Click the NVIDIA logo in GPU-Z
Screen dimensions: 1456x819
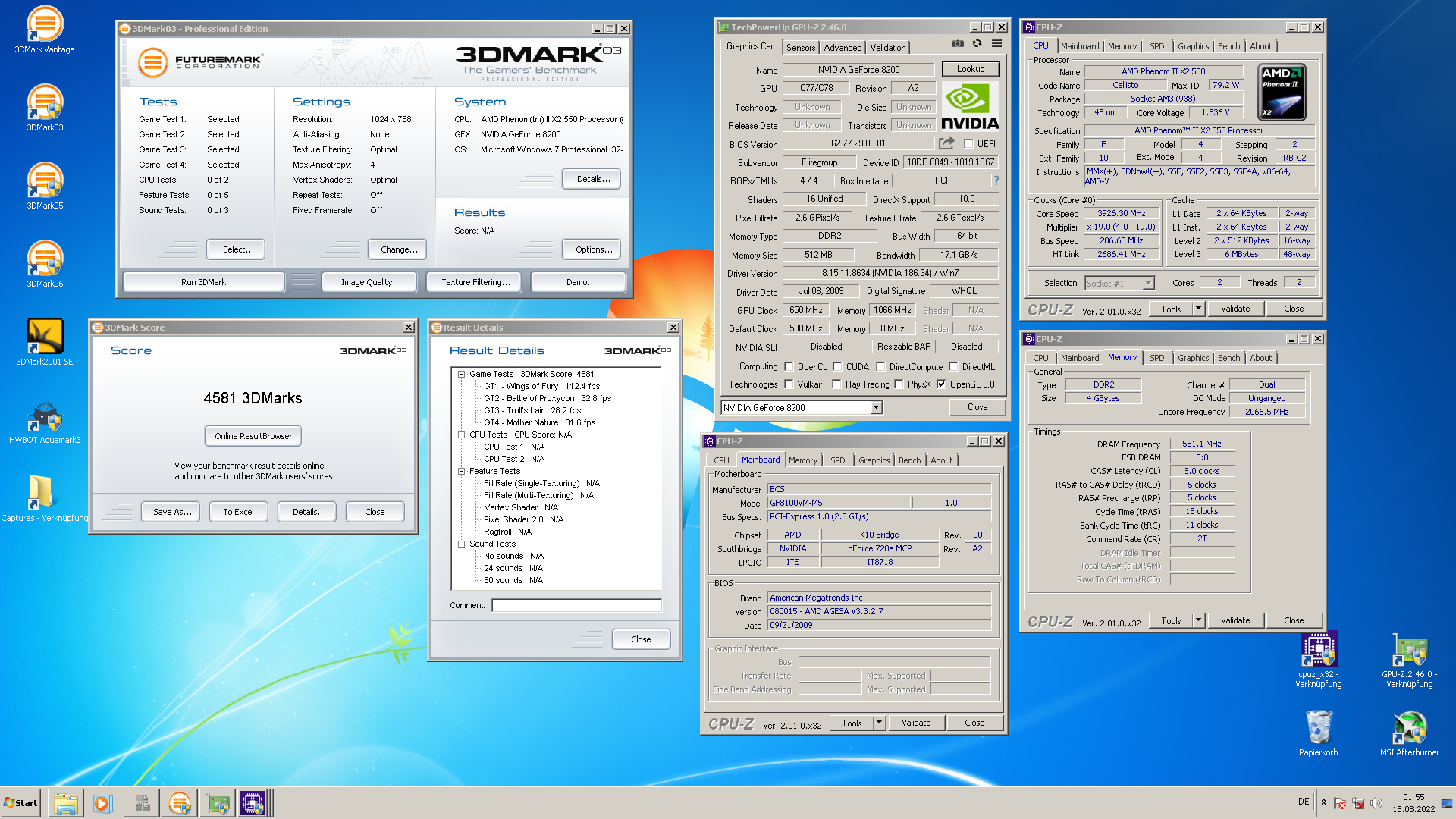pyautogui.click(x=970, y=107)
